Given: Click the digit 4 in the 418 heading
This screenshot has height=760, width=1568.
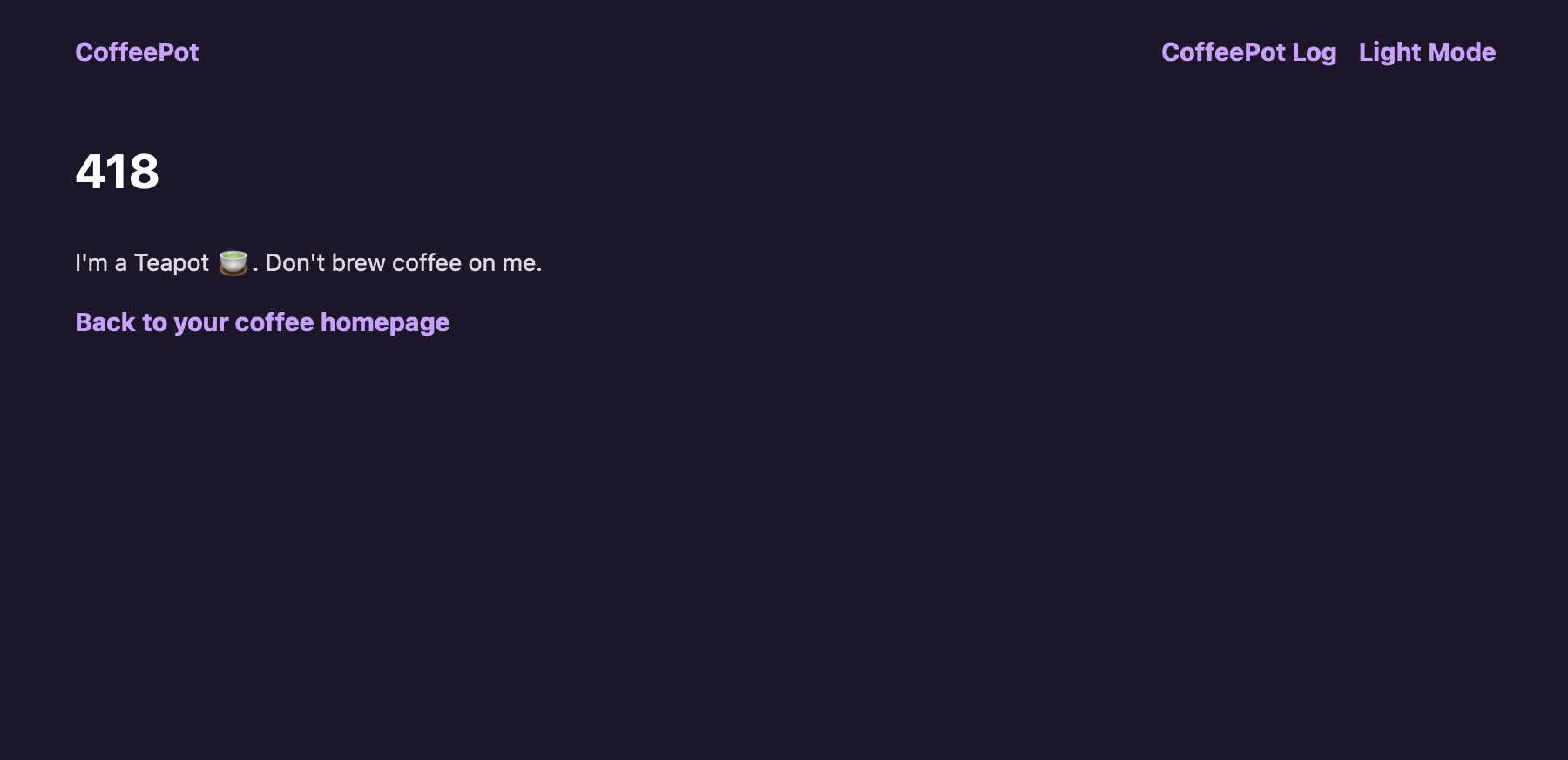Looking at the screenshot, I should [x=90, y=172].
